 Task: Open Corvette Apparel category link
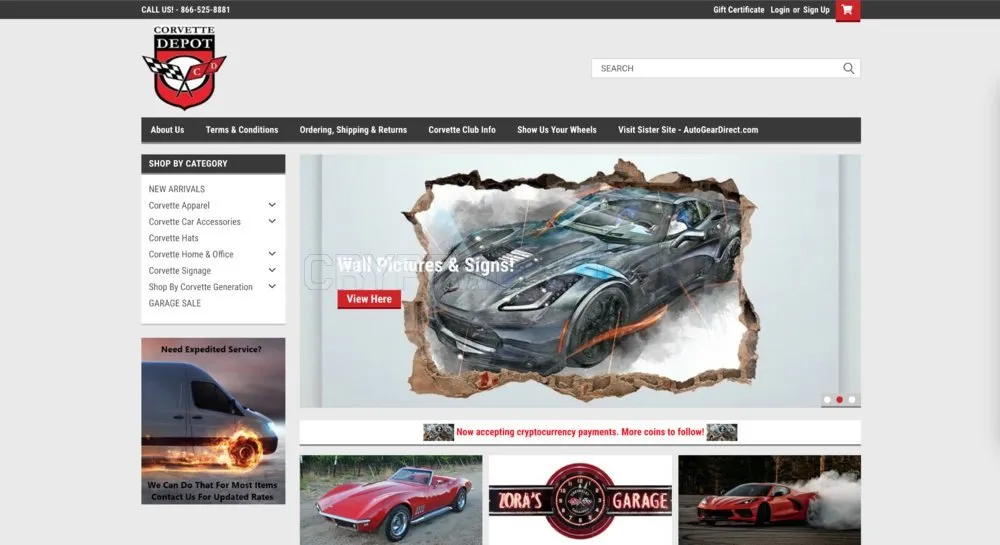click(179, 205)
